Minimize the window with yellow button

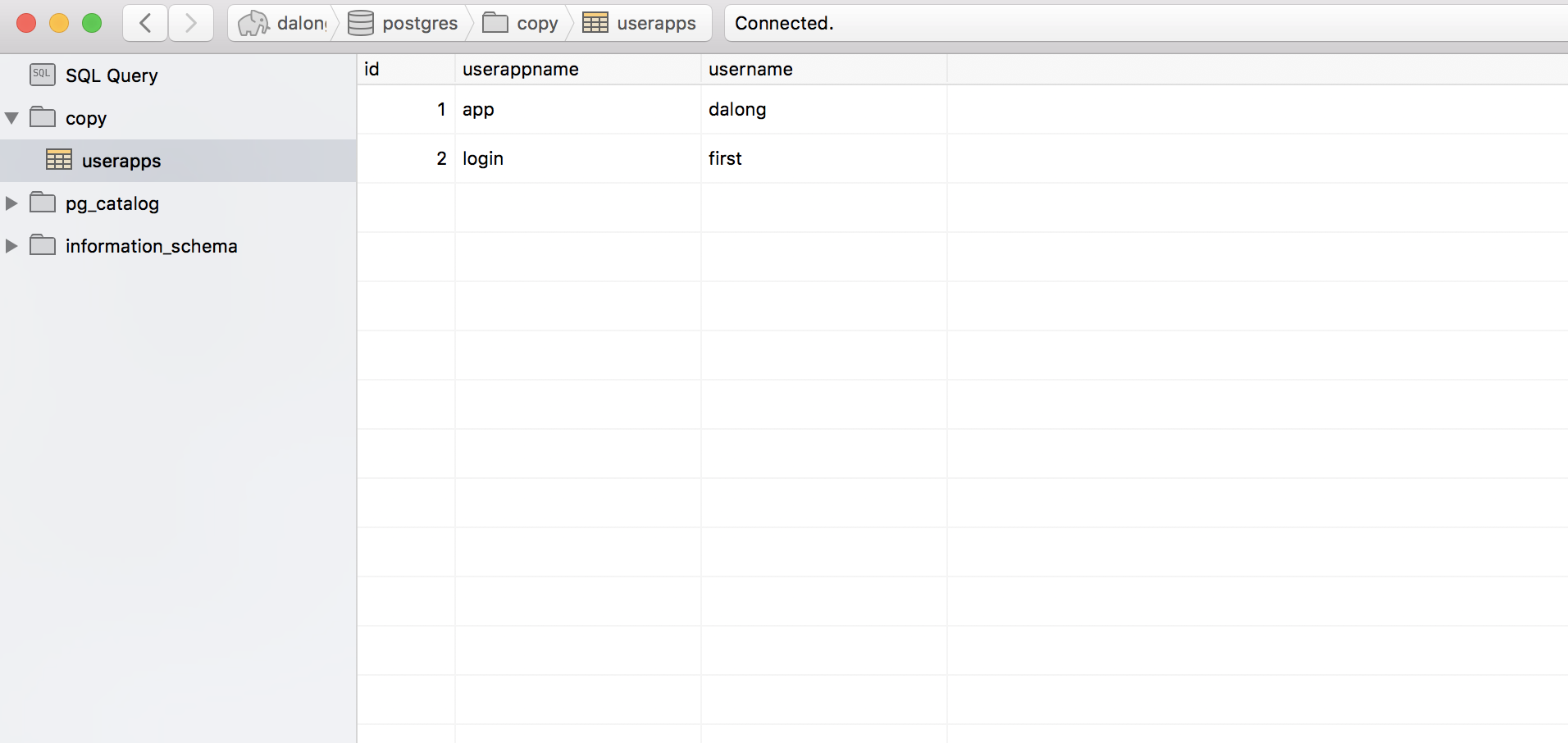pos(59,23)
